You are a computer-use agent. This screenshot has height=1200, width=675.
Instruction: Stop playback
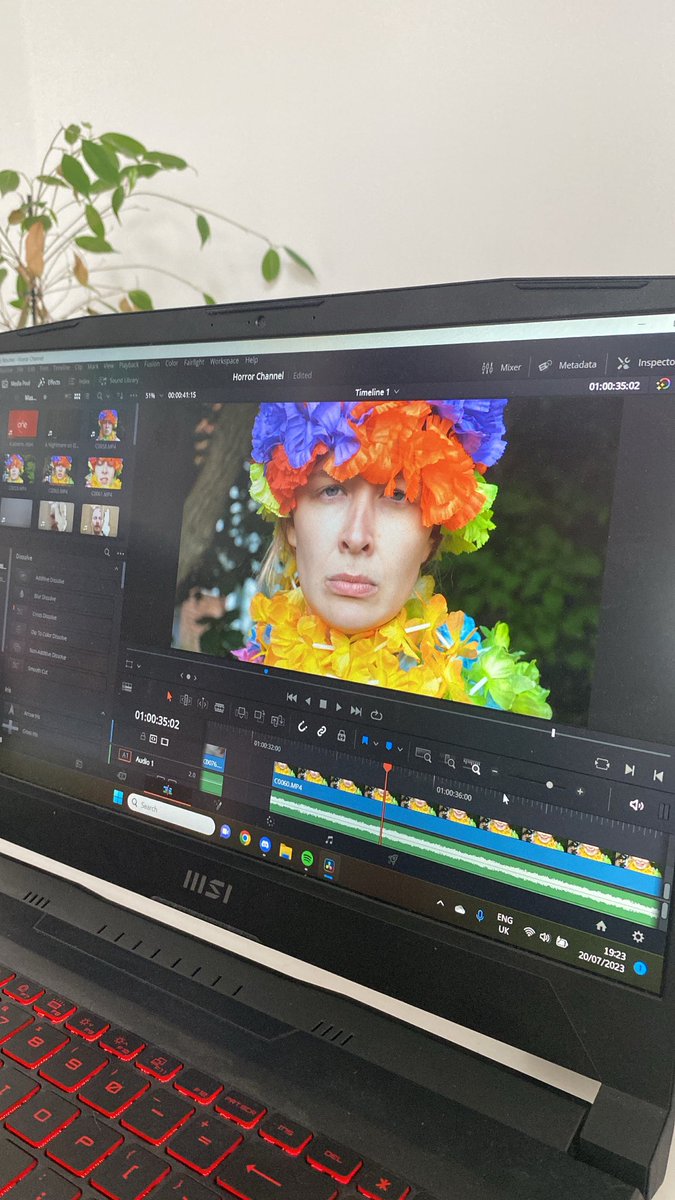point(323,703)
